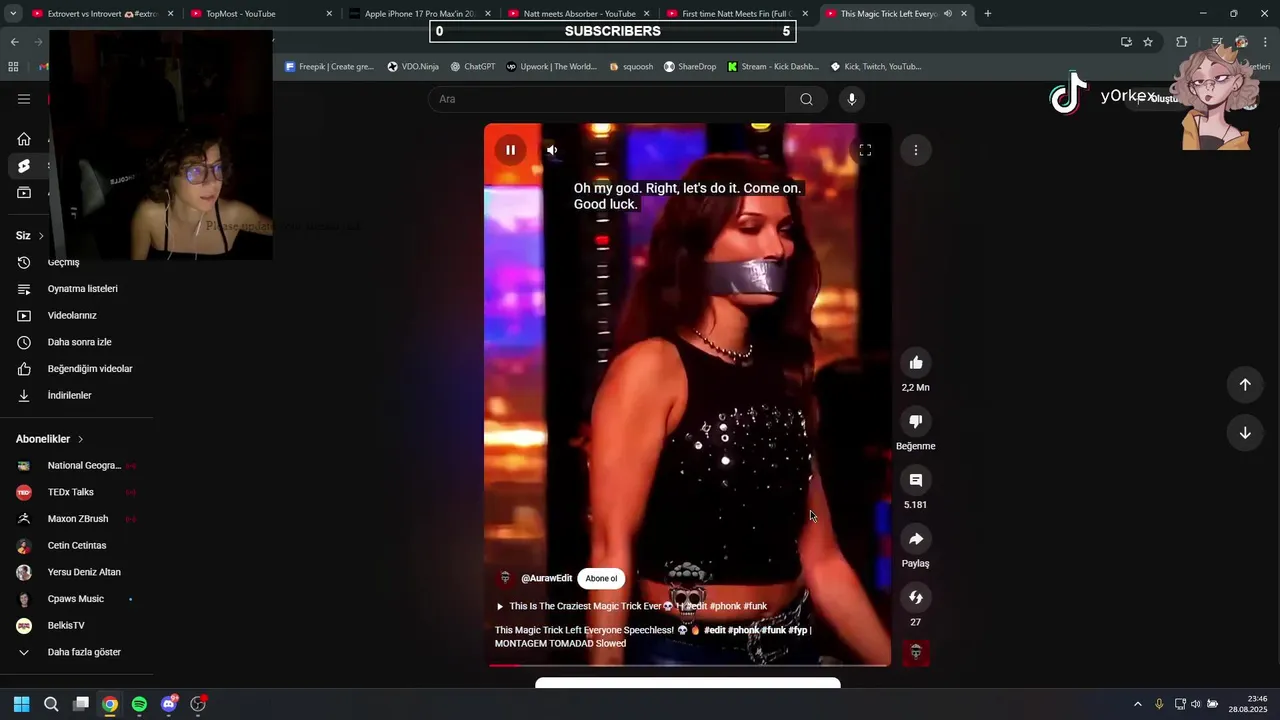Seek using the Short's red progress bar

click(687, 665)
